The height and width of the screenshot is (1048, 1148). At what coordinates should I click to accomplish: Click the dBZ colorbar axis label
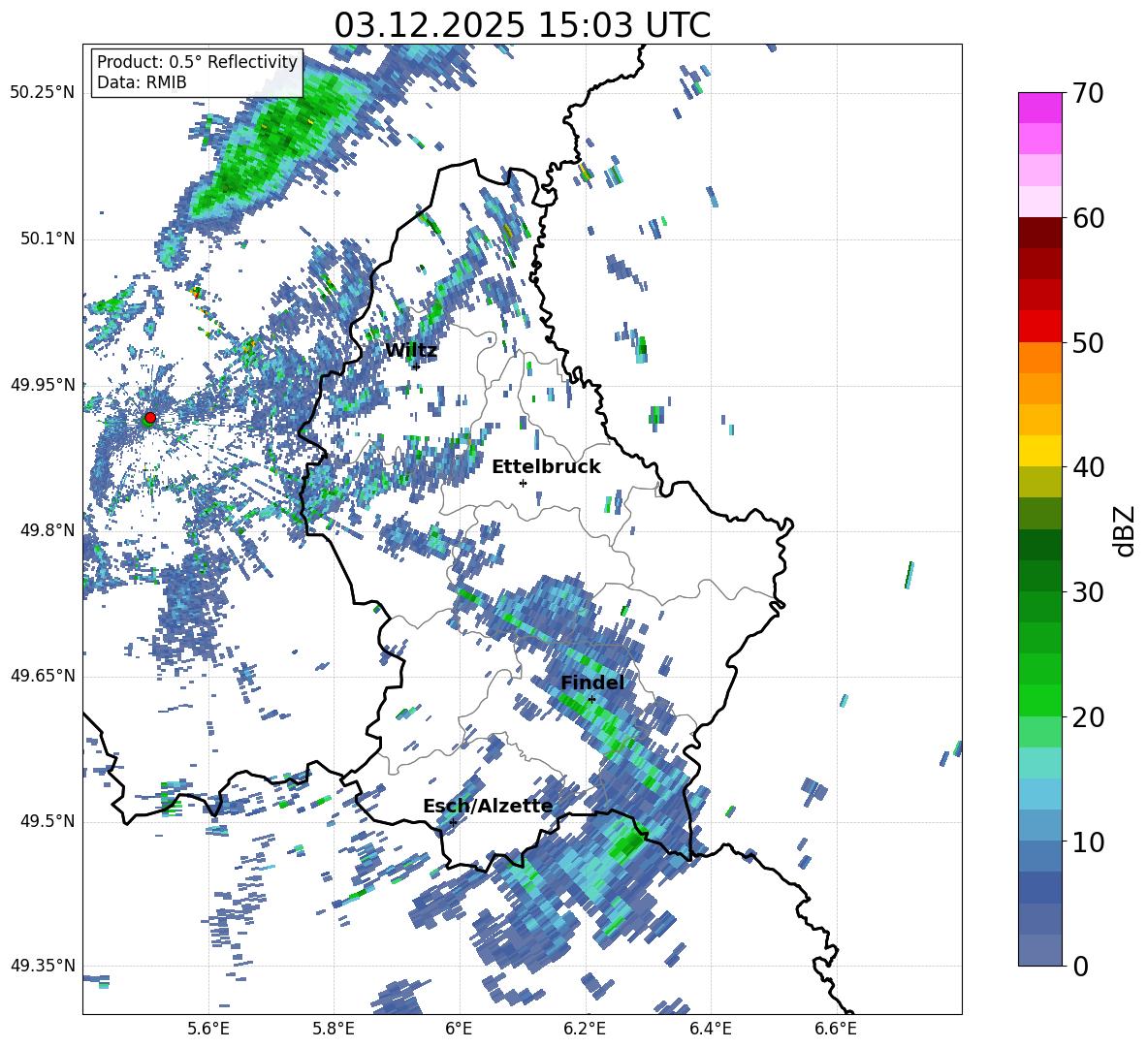click(1126, 530)
